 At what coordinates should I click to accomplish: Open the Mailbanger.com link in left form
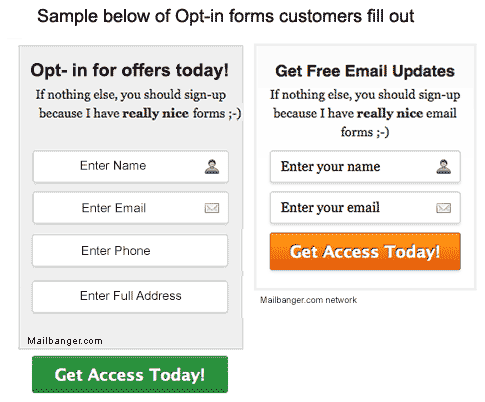click(65, 341)
